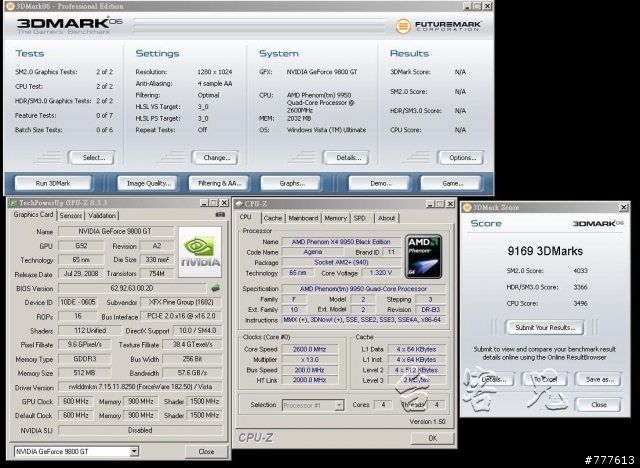Click the AMD Phenom logo in CPU-Z
The width and height of the screenshot is (640, 468).
tap(423, 256)
